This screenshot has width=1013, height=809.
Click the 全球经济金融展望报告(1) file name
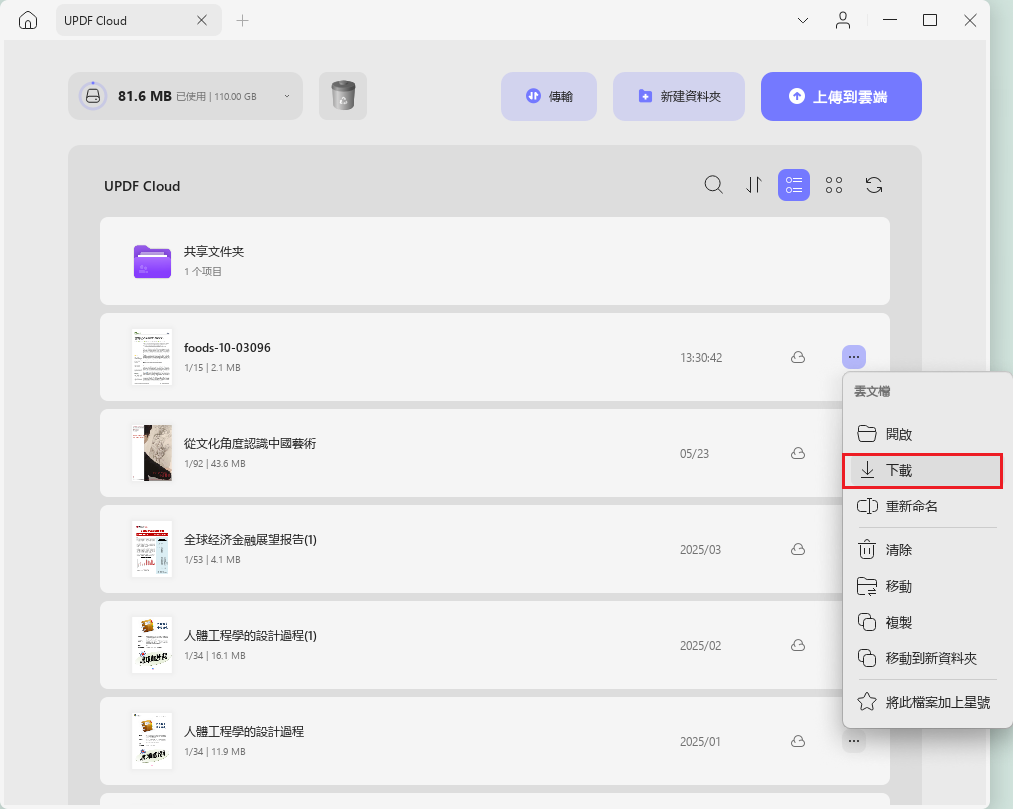coord(251,540)
